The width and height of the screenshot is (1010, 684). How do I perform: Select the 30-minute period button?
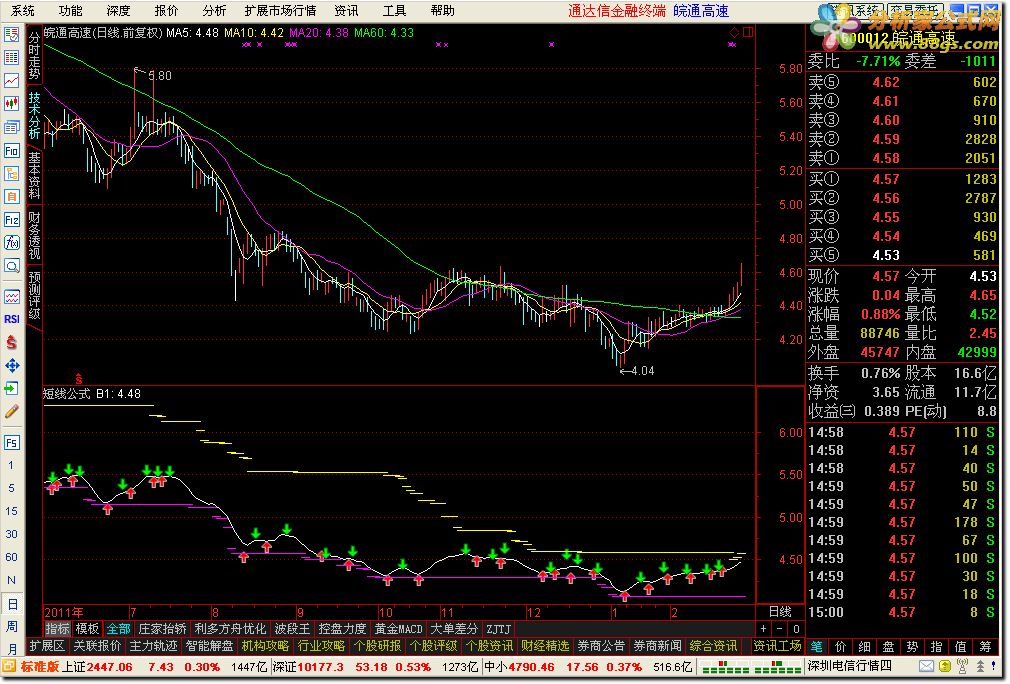coord(11,534)
